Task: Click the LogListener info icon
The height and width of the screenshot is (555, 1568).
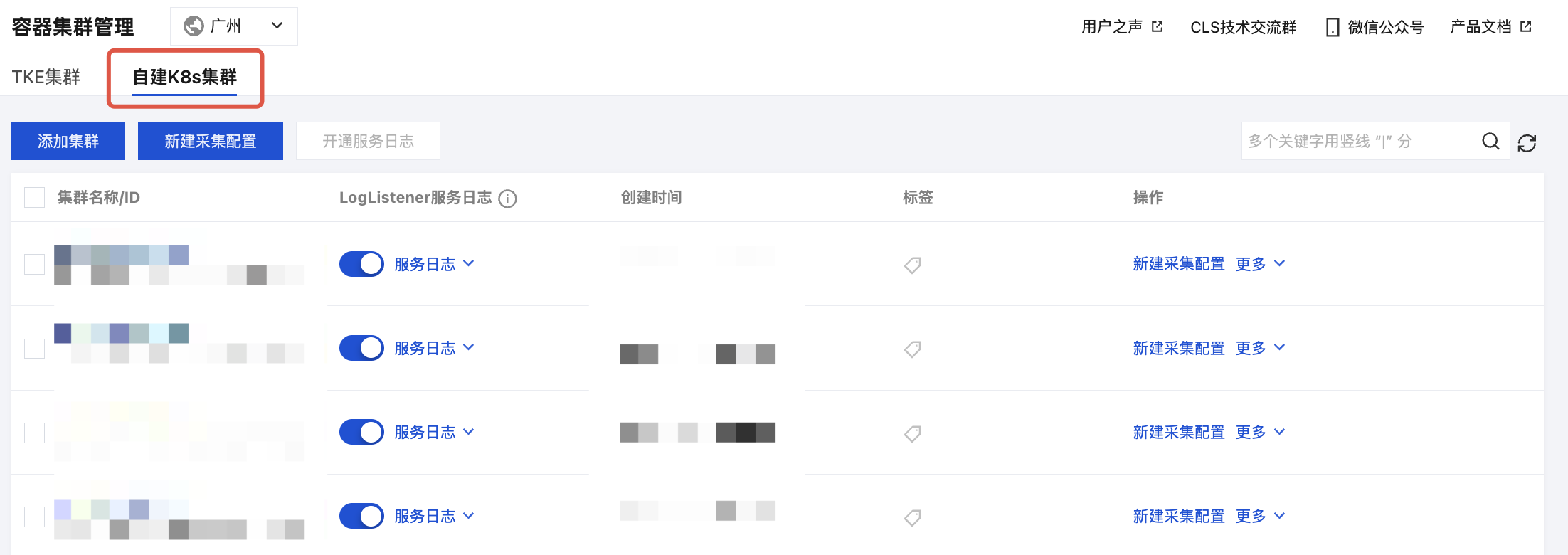Action: coord(507,199)
